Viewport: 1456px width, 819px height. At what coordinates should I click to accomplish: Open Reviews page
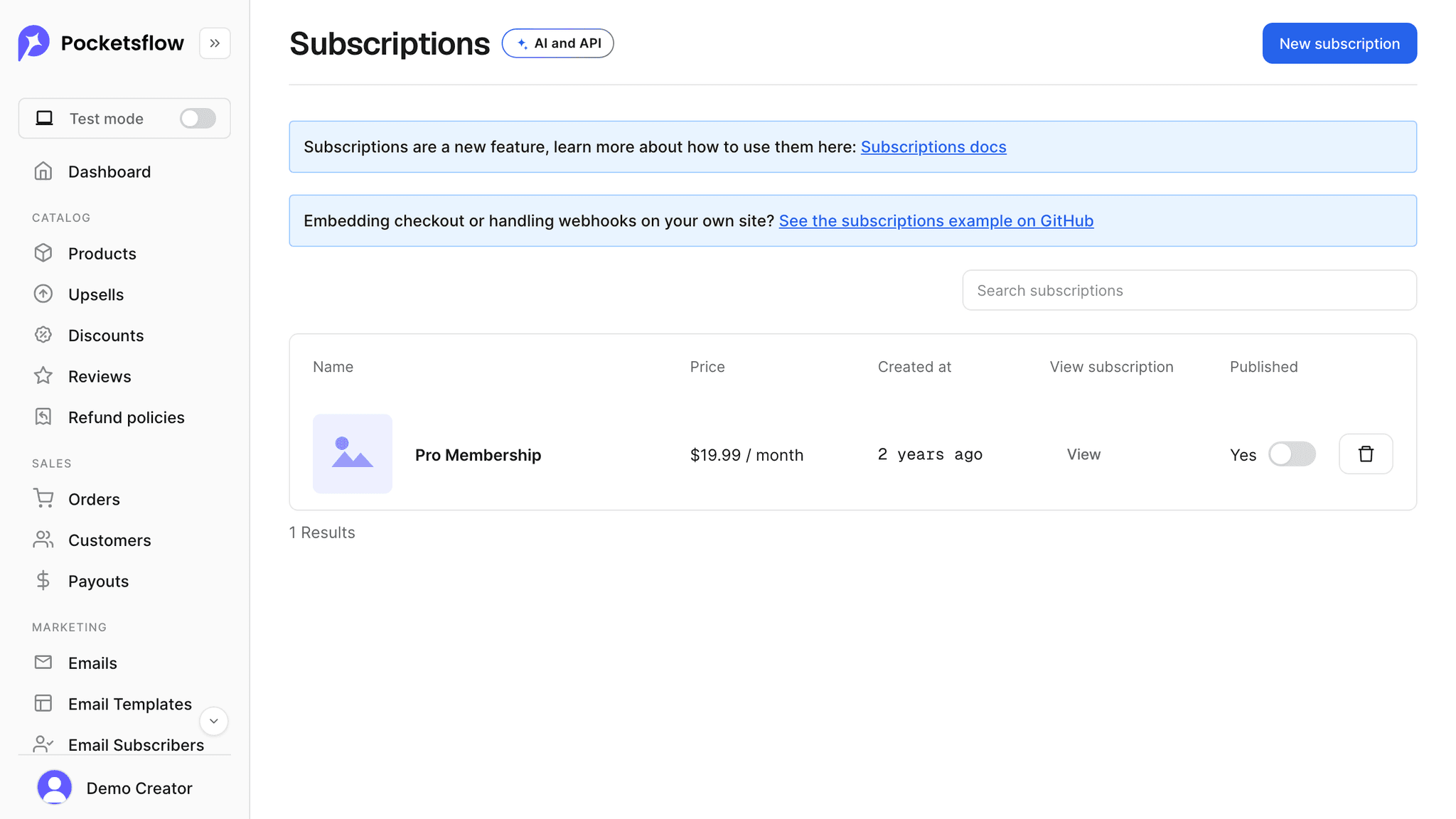coord(100,377)
